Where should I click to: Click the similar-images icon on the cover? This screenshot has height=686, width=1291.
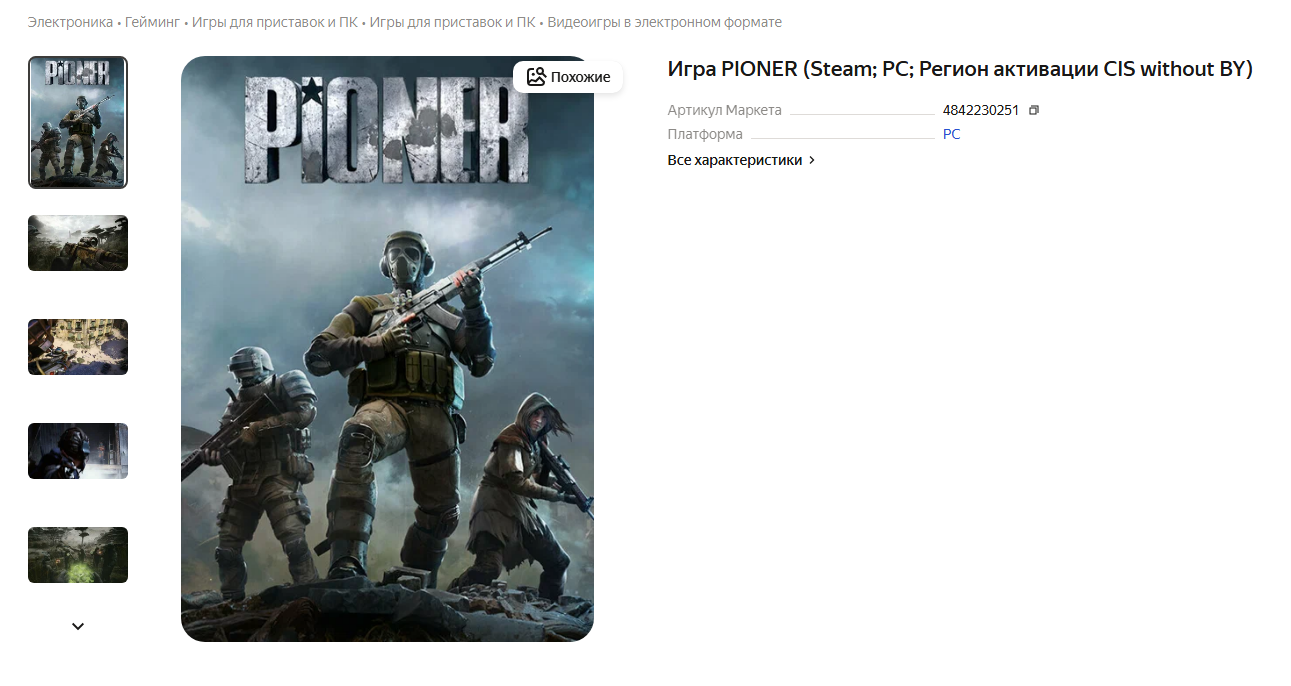536,77
